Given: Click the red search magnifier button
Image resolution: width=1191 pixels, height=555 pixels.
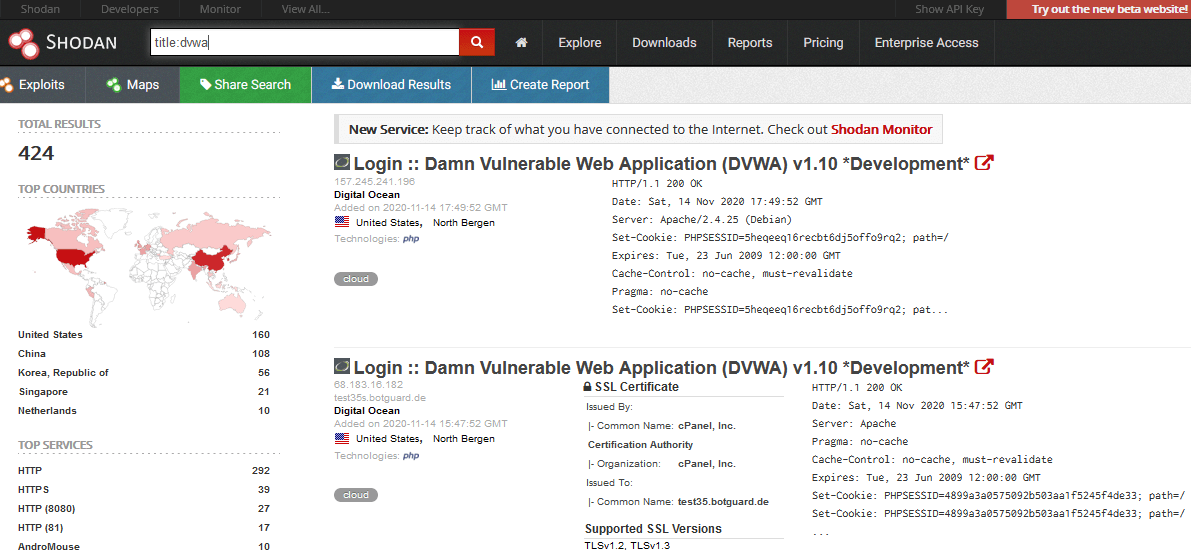Looking at the screenshot, I should click(477, 42).
